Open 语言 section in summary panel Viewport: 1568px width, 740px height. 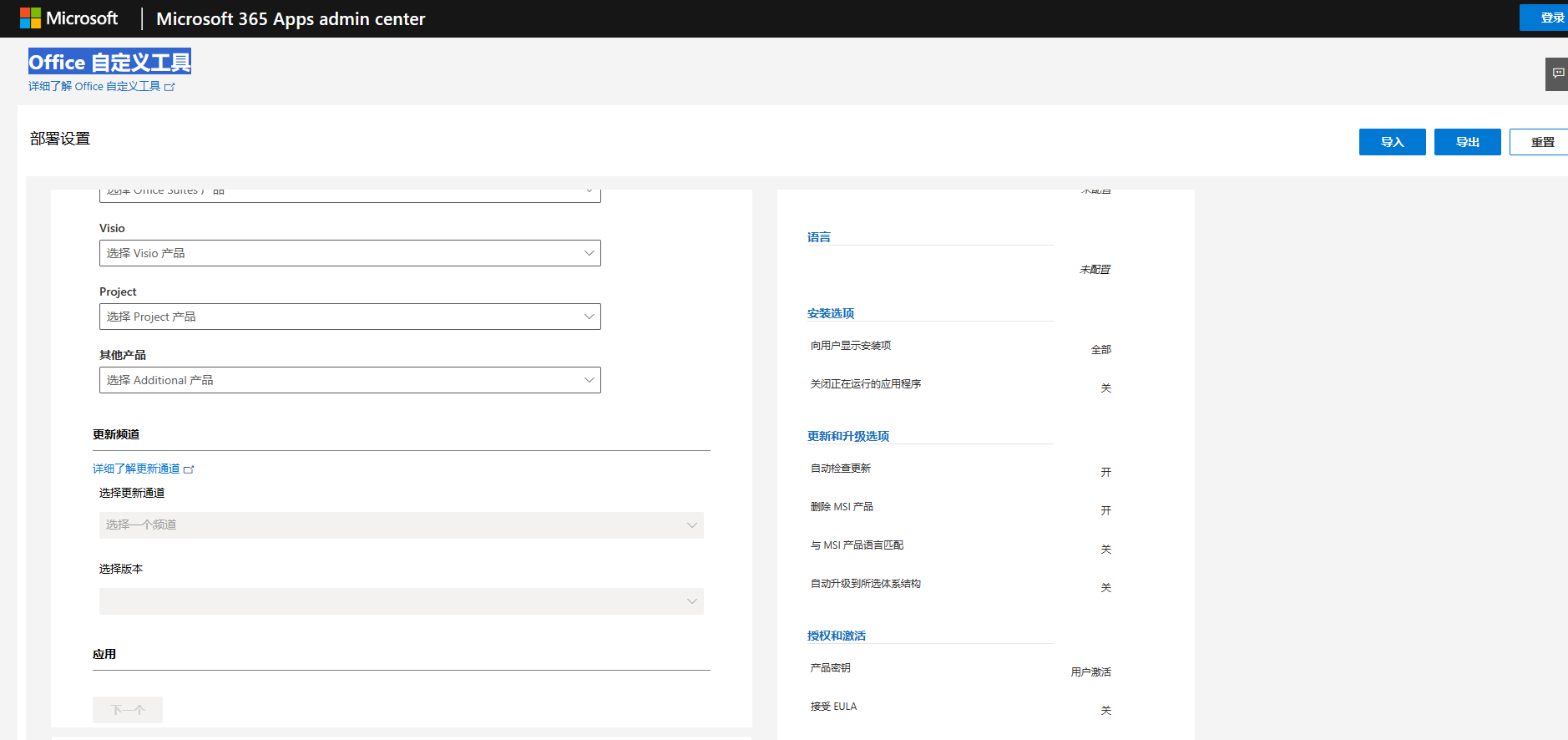(x=819, y=237)
